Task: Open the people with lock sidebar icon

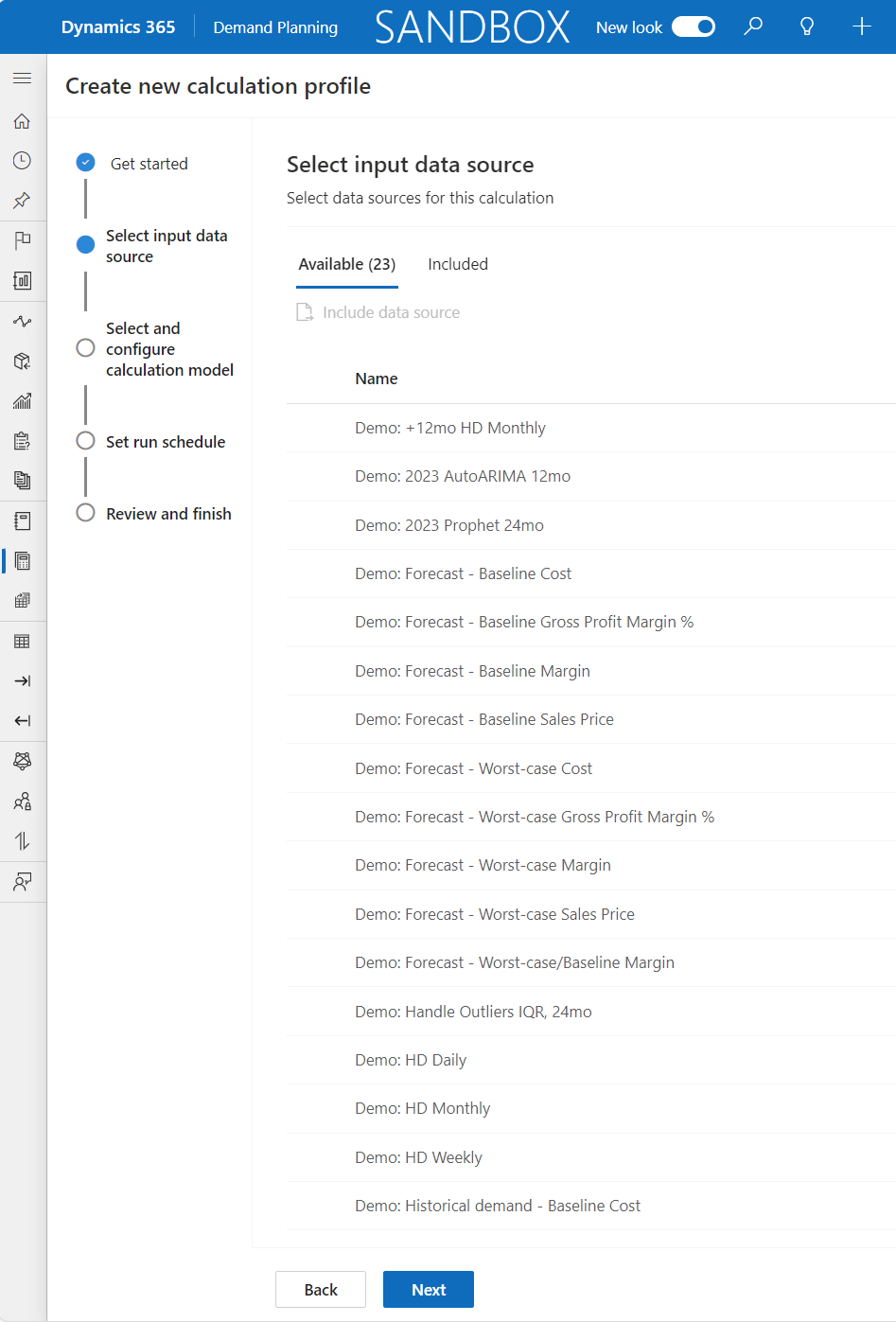Action: 23,802
